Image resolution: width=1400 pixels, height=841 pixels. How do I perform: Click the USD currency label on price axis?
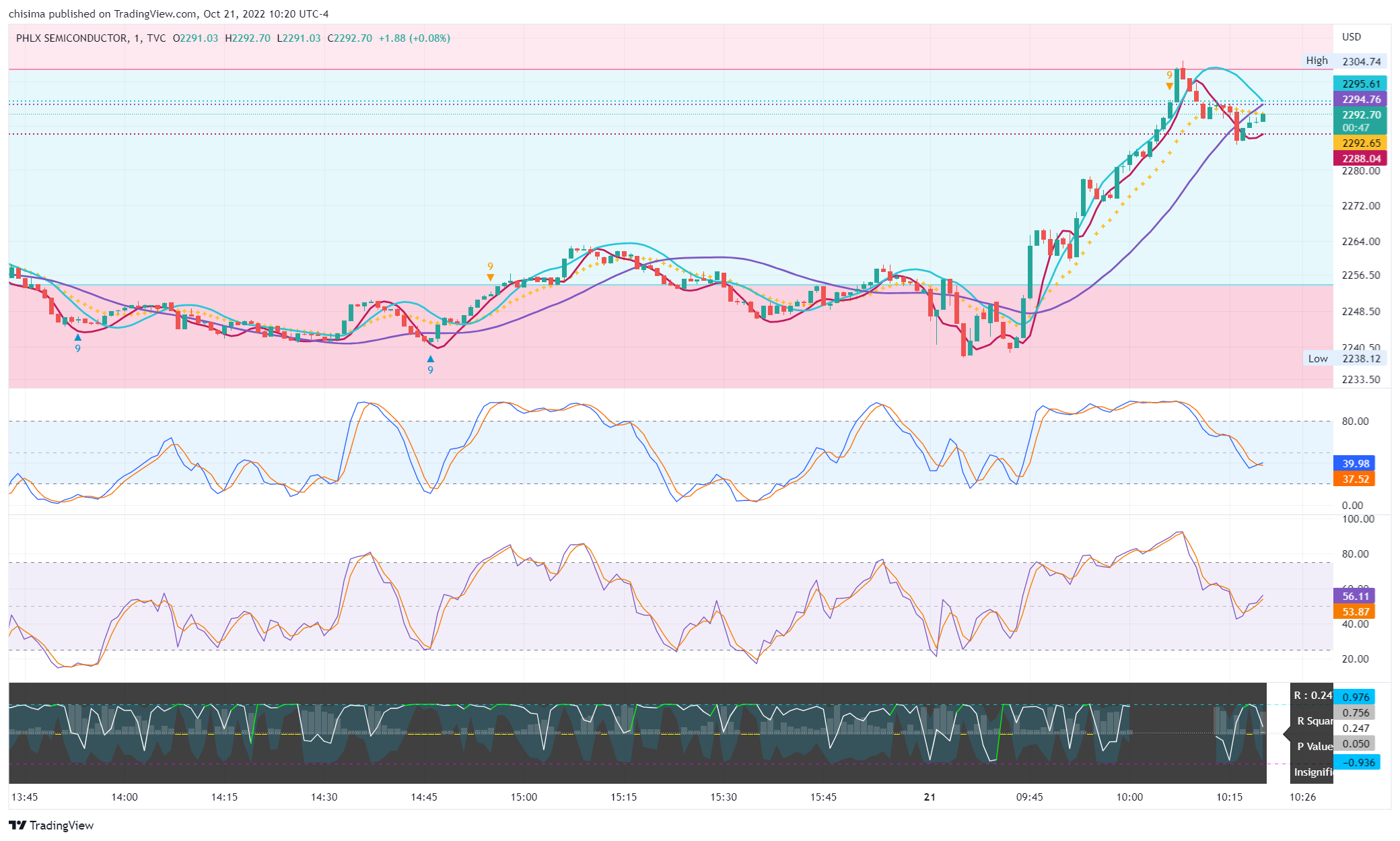[x=1351, y=37]
